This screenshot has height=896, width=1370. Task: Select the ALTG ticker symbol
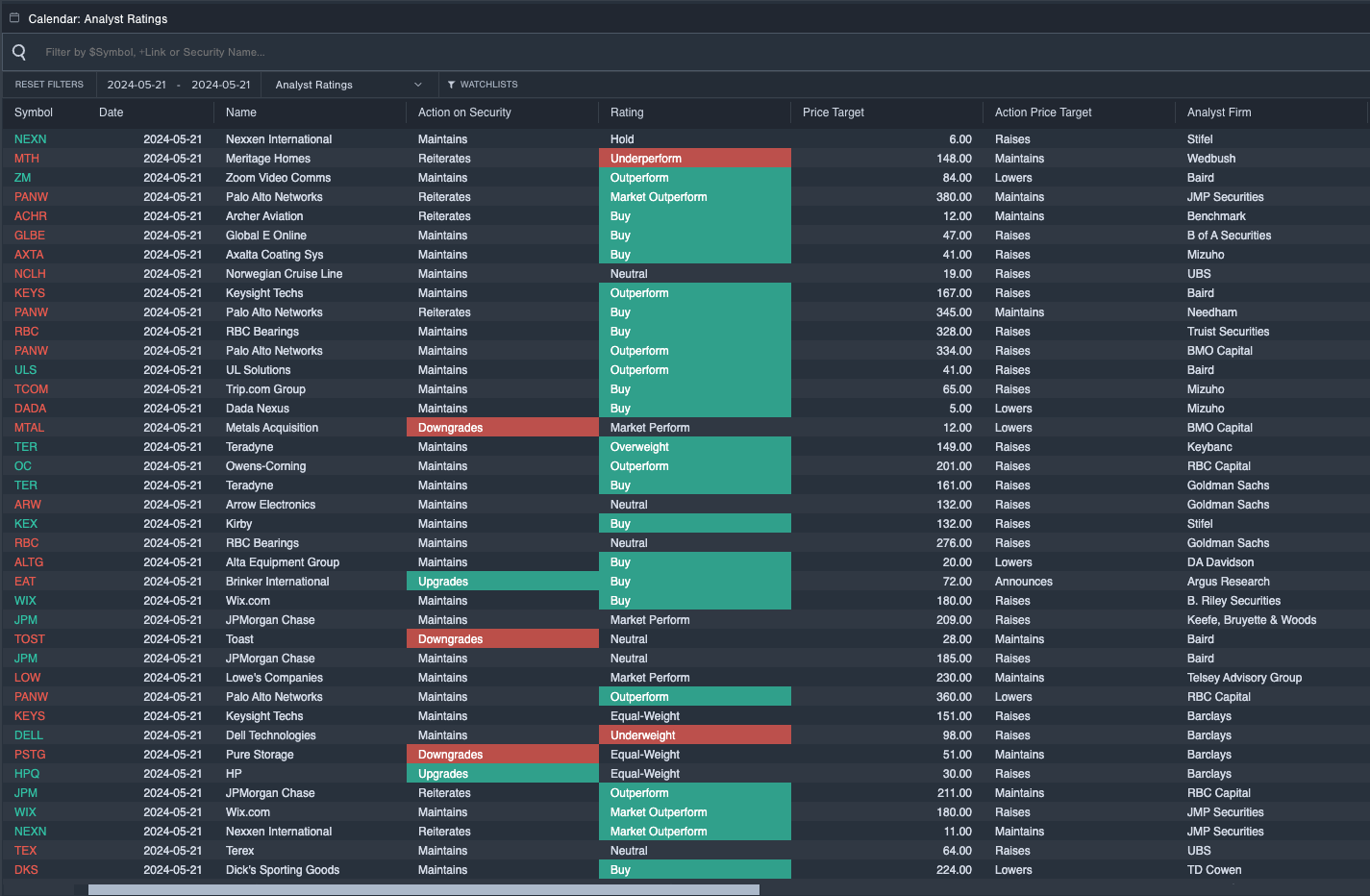(x=29, y=562)
